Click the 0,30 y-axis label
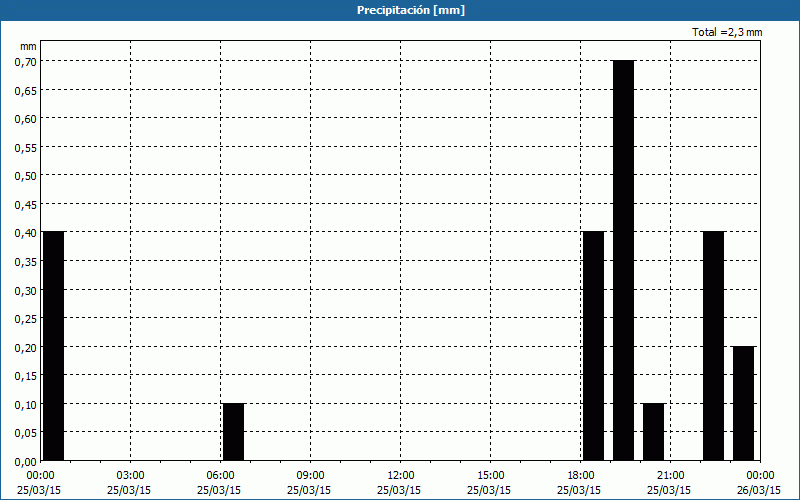 pos(26,290)
